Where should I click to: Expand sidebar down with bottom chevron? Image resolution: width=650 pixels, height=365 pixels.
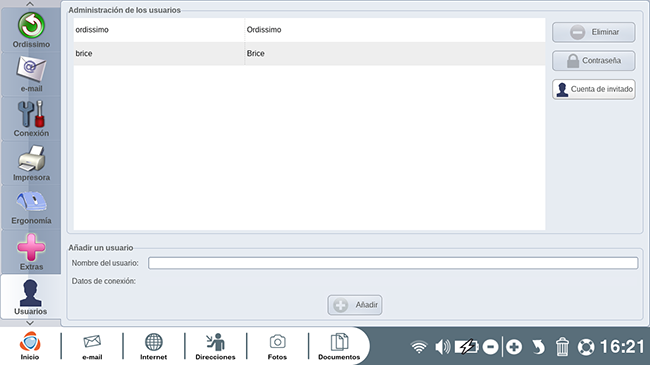[x=30, y=323]
